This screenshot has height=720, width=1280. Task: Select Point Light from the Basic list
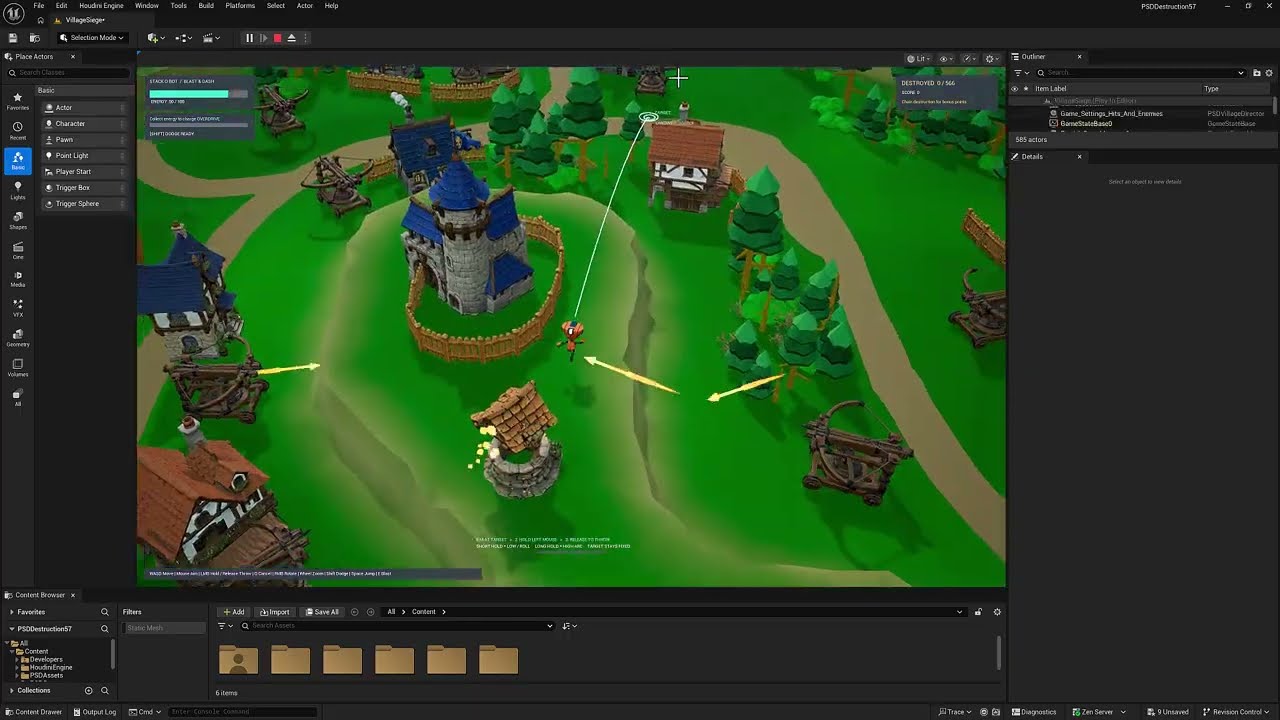click(85, 156)
